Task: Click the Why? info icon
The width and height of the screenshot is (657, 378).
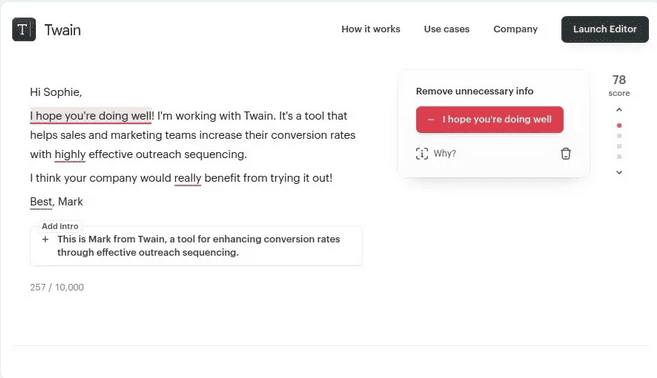Action: tap(422, 154)
